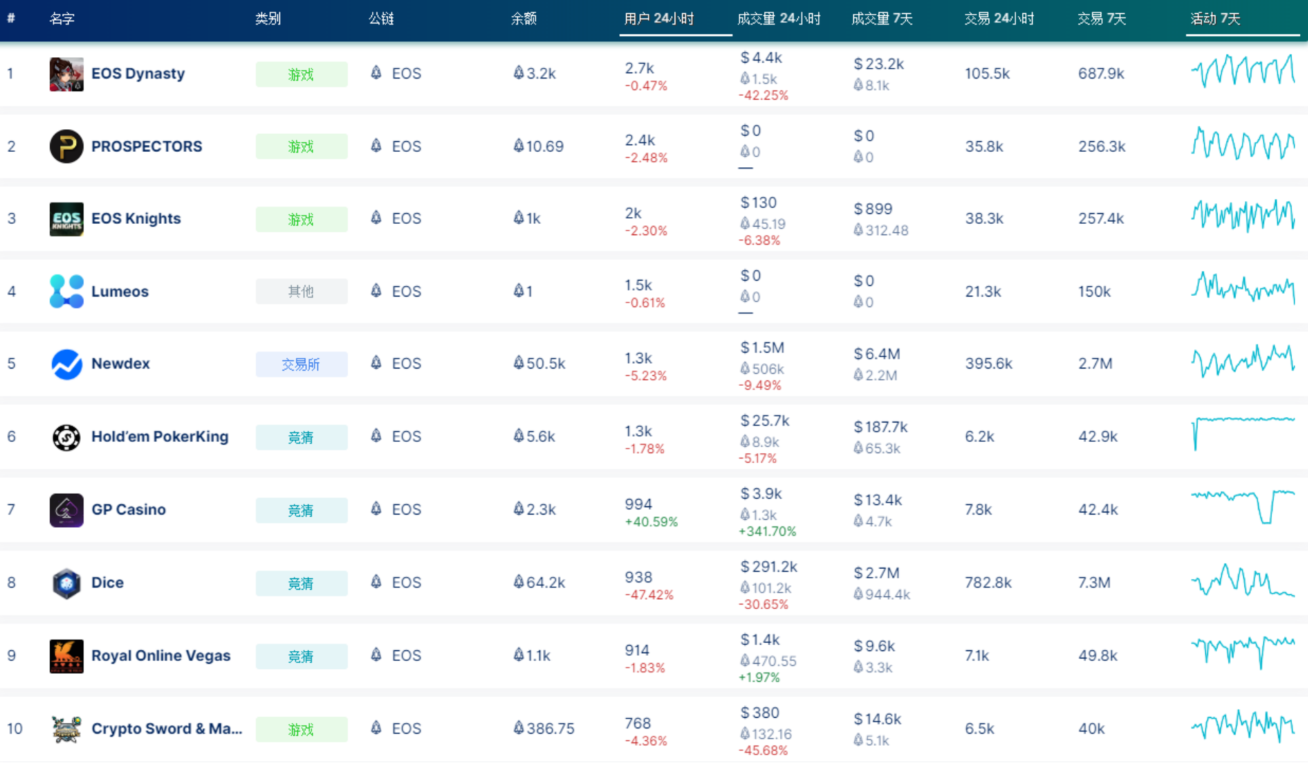Click EOS chain icon in PROSPECTORS row
Viewport: 1308px width, 768px height.
(376, 146)
